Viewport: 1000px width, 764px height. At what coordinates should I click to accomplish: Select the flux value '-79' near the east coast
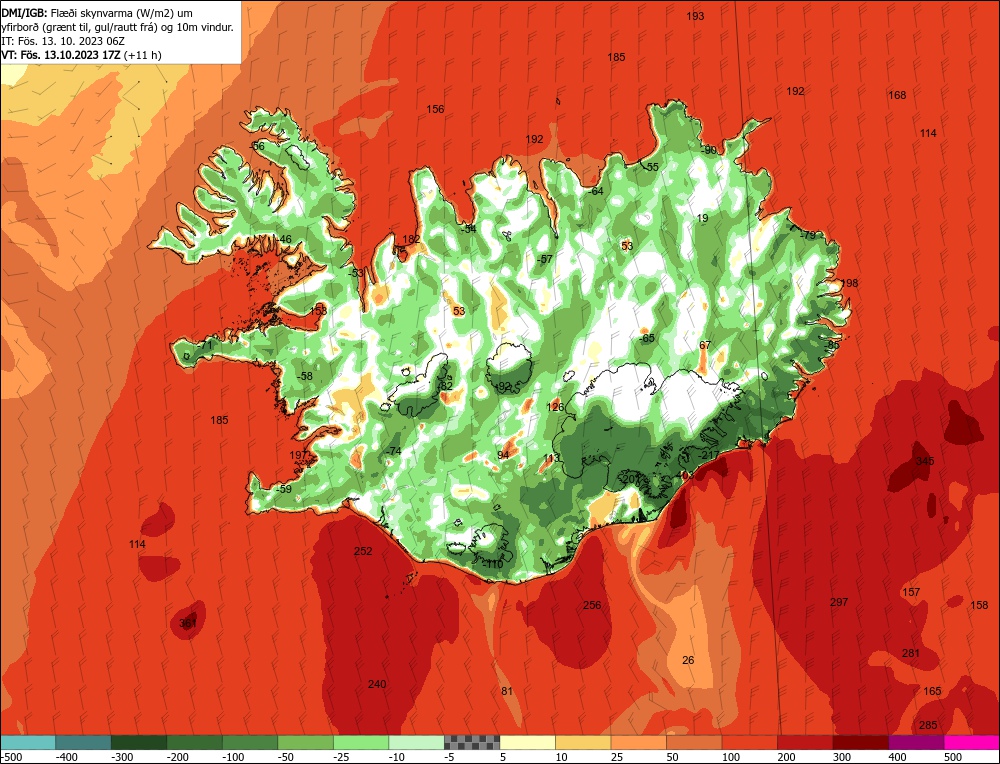807,235
